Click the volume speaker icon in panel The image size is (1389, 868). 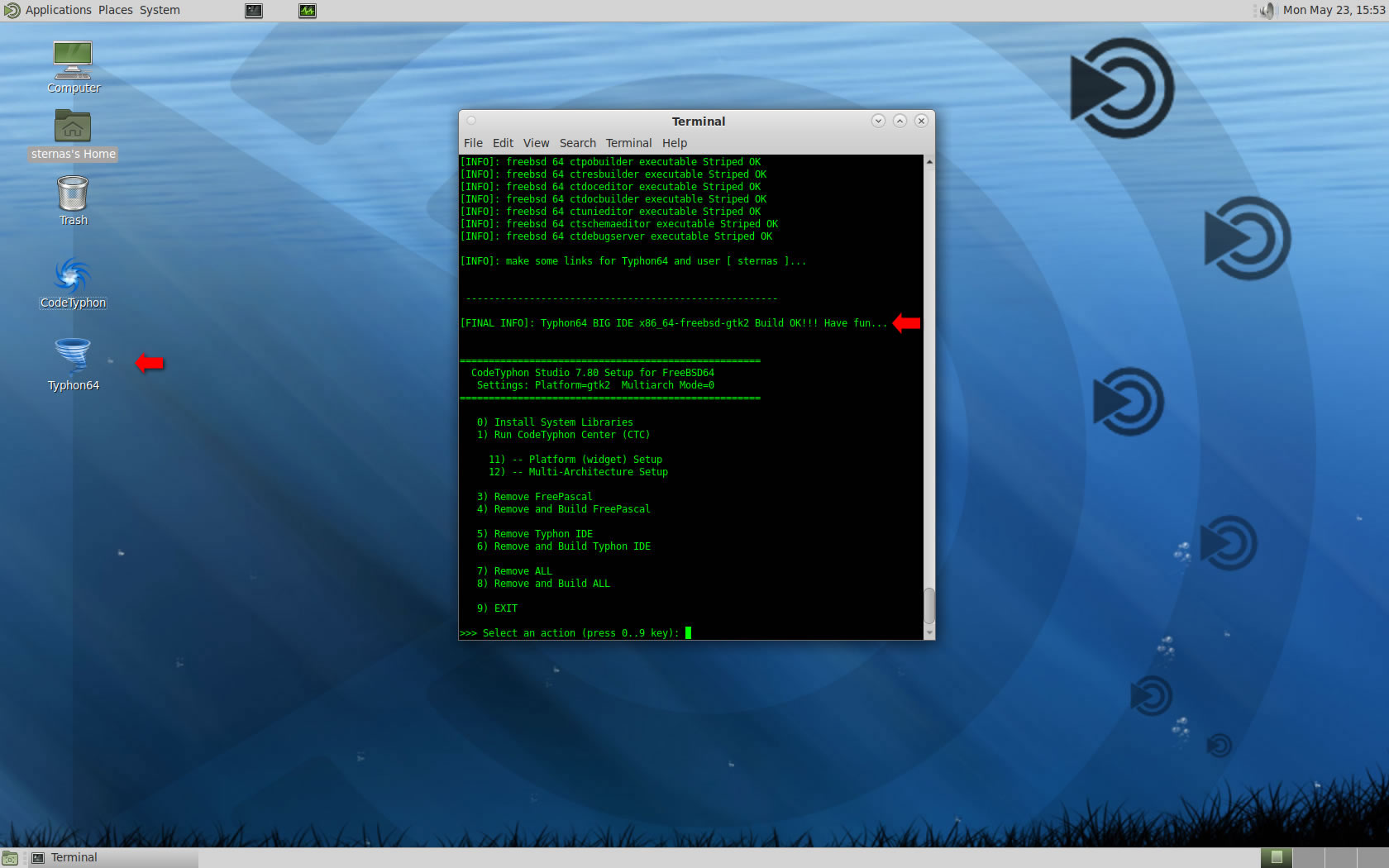[x=1266, y=11]
